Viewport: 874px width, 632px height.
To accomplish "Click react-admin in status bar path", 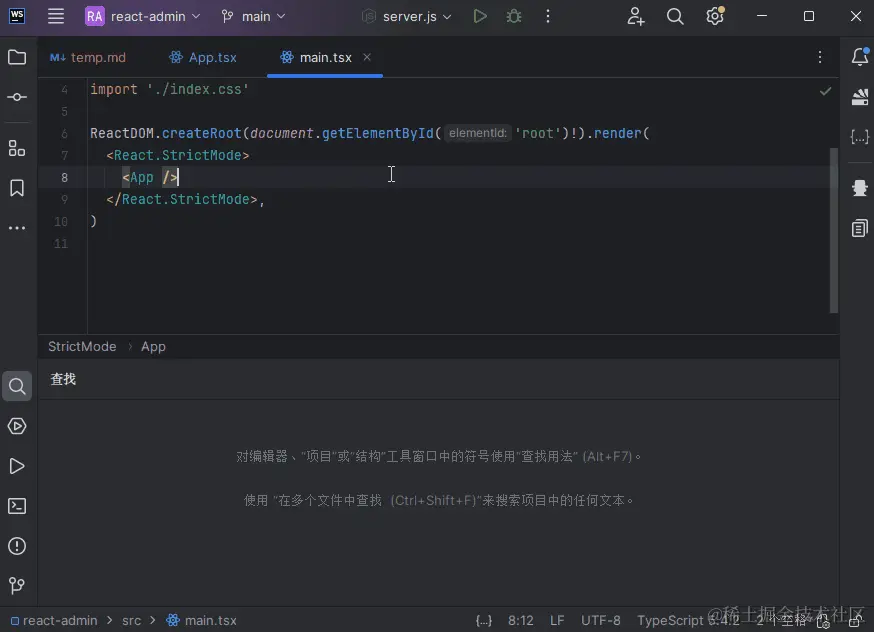I will coord(54,620).
